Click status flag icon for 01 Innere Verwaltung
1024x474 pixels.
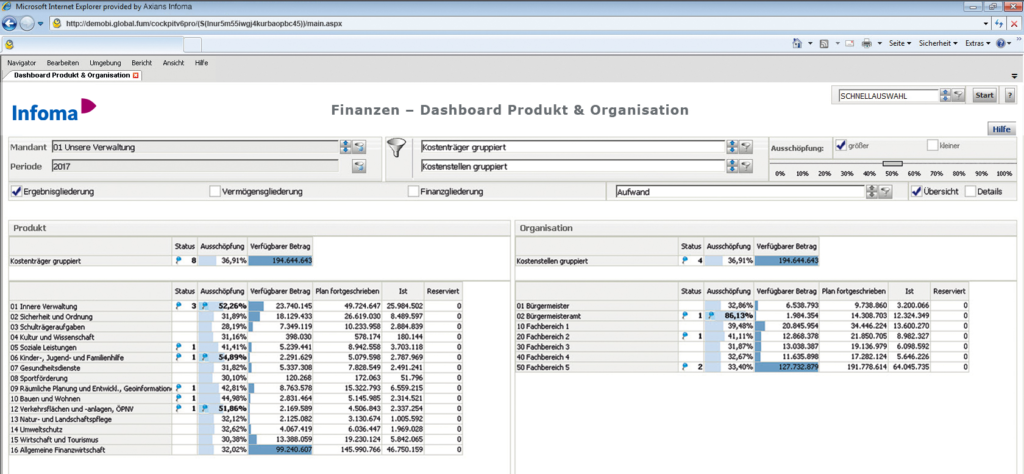pos(179,306)
